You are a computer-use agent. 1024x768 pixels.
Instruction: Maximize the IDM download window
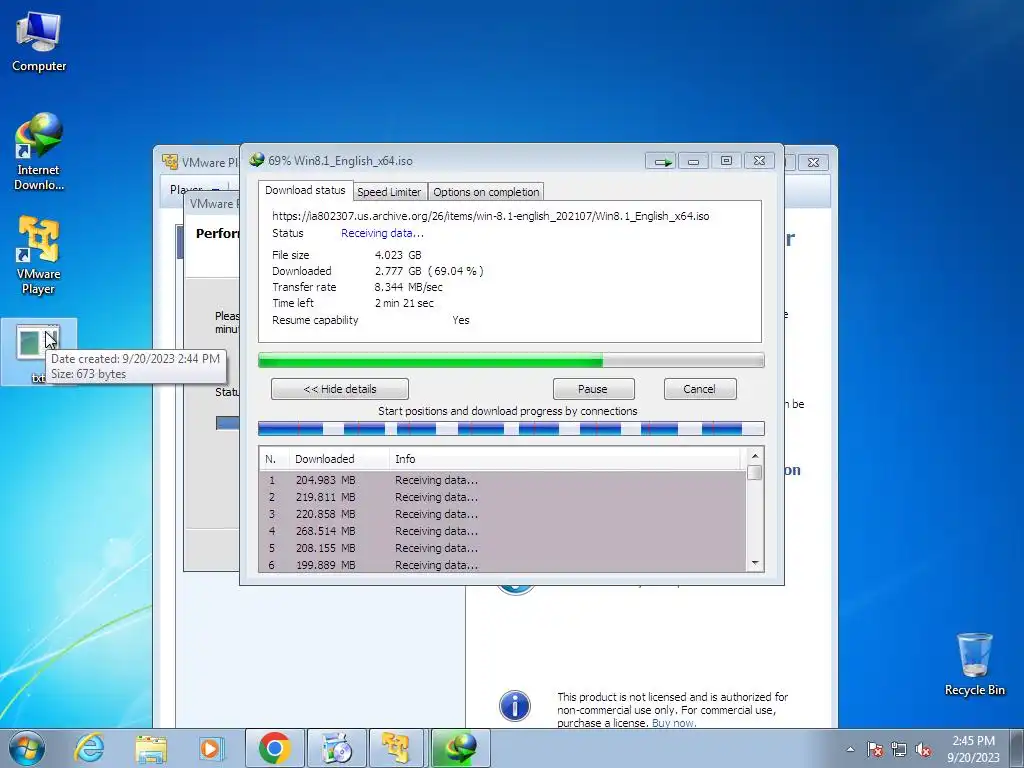click(x=726, y=161)
